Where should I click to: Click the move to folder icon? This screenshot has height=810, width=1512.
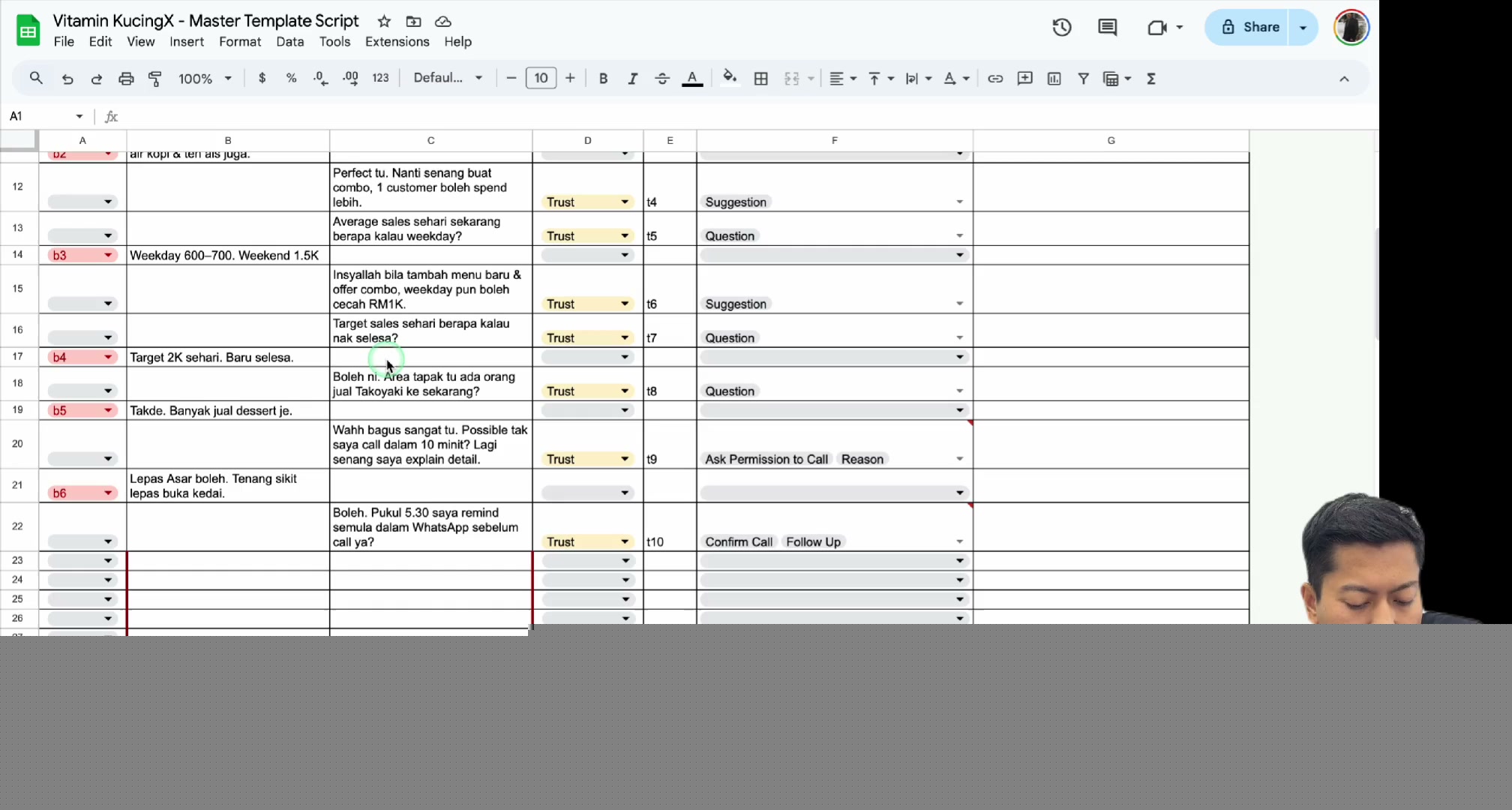click(x=413, y=21)
